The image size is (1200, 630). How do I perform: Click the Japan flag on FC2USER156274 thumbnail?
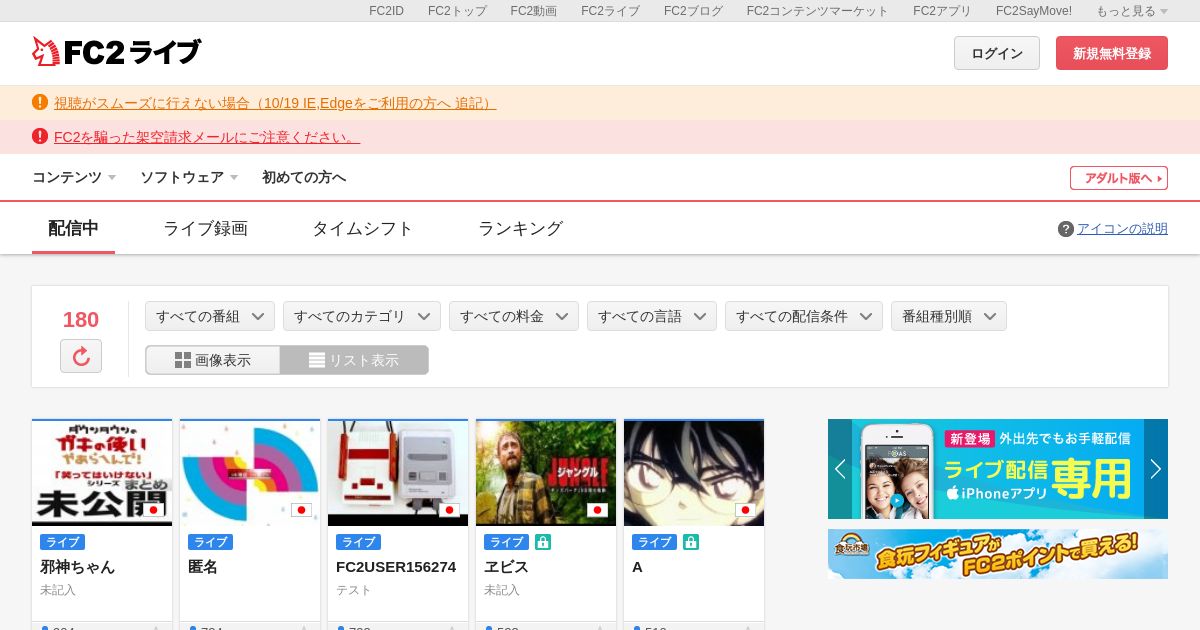pyautogui.click(x=449, y=510)
